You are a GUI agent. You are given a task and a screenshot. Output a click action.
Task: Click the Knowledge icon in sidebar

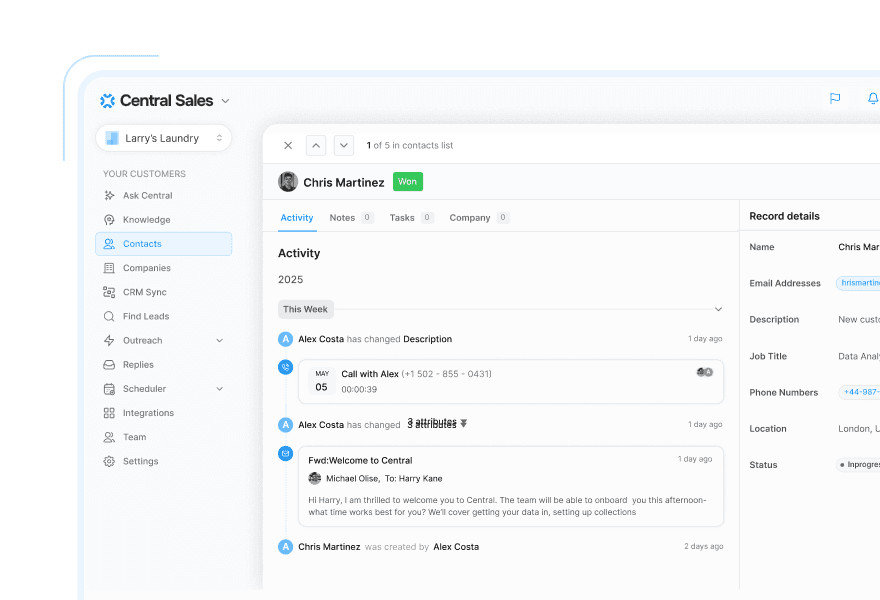[109, 219]
